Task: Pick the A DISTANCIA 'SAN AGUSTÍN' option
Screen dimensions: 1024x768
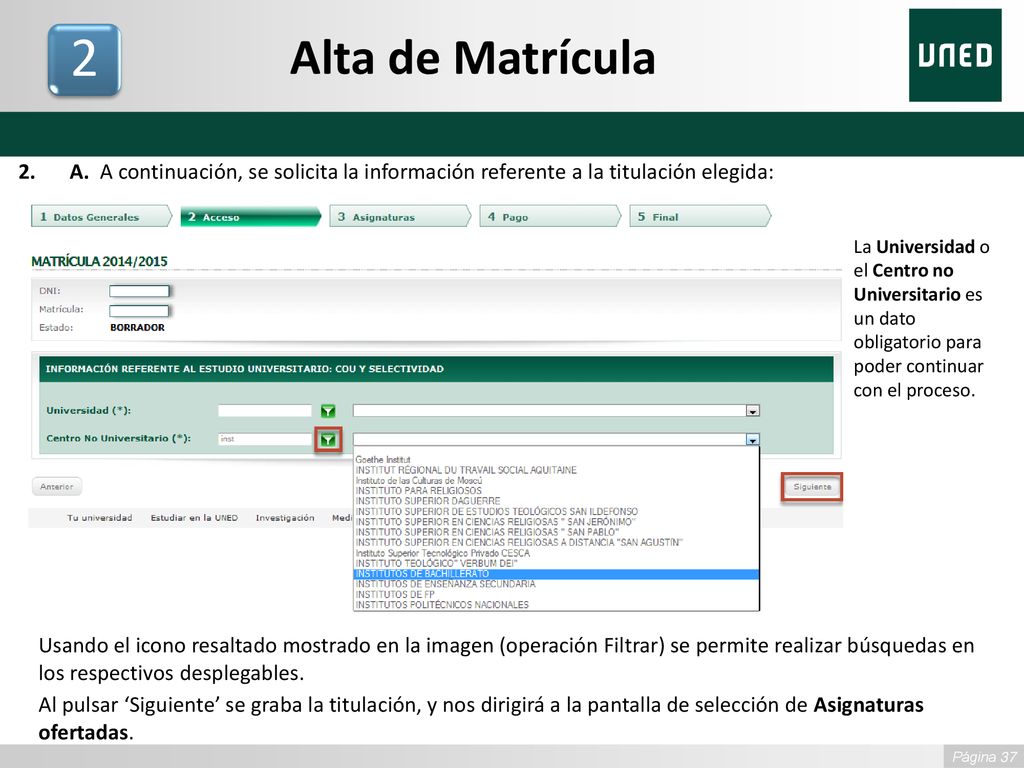Action: 556,543
